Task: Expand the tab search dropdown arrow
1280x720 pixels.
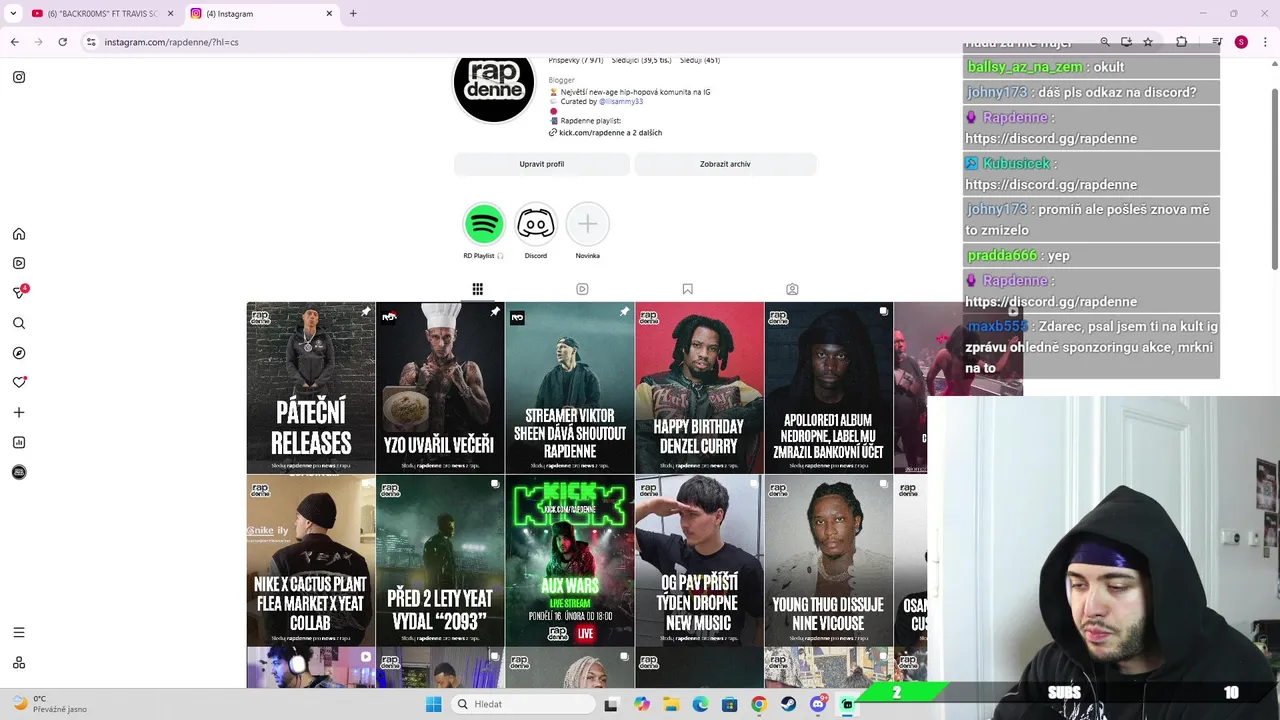Action: point(12,13)
